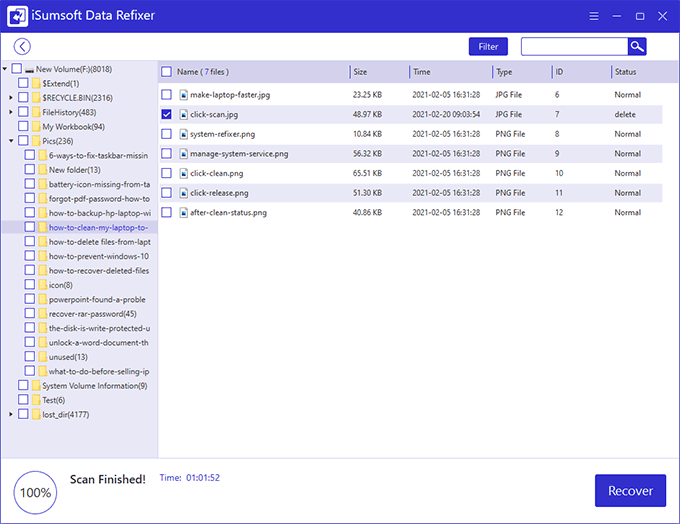Select the click-scan.jpg file name
The width and height of the screenshot is (680, 524).
(x=214, y=115)
